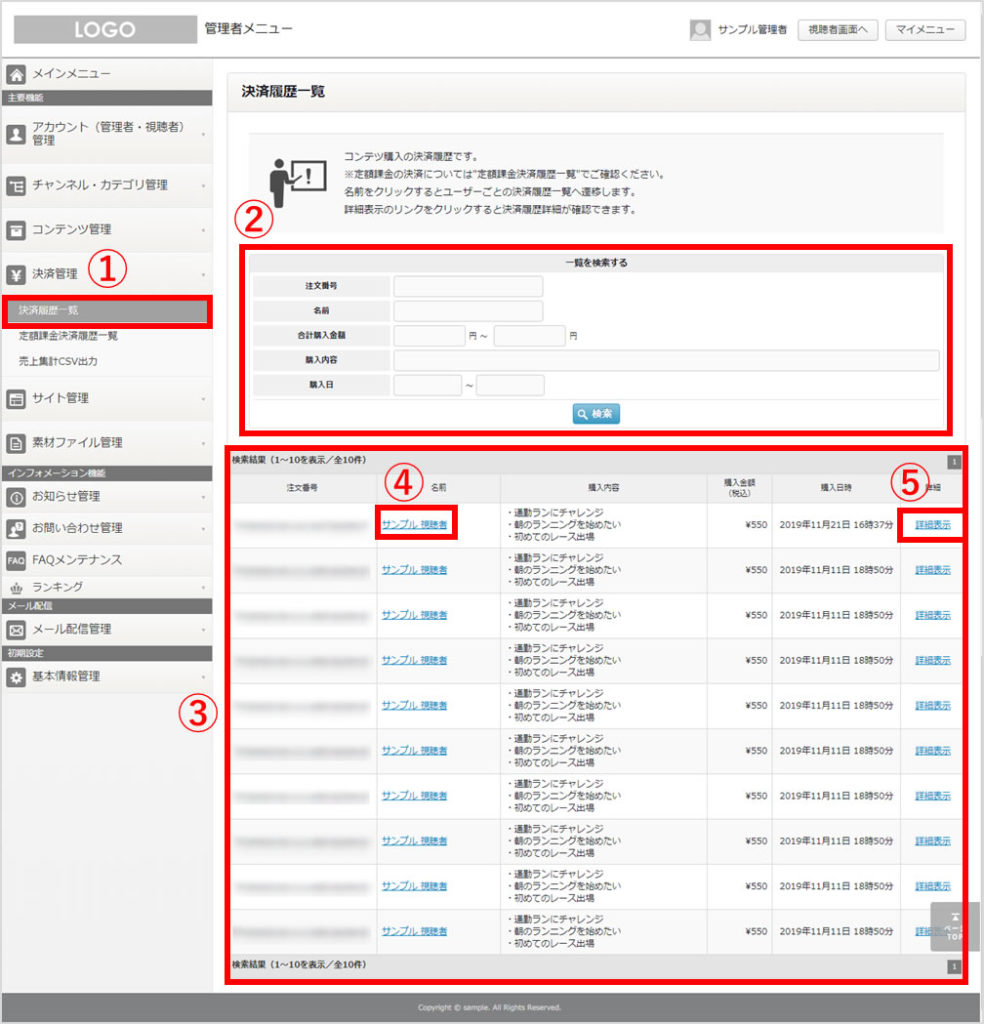Click the notice management info icon
The image size is (984, 1024).
[x=16, y=497]
